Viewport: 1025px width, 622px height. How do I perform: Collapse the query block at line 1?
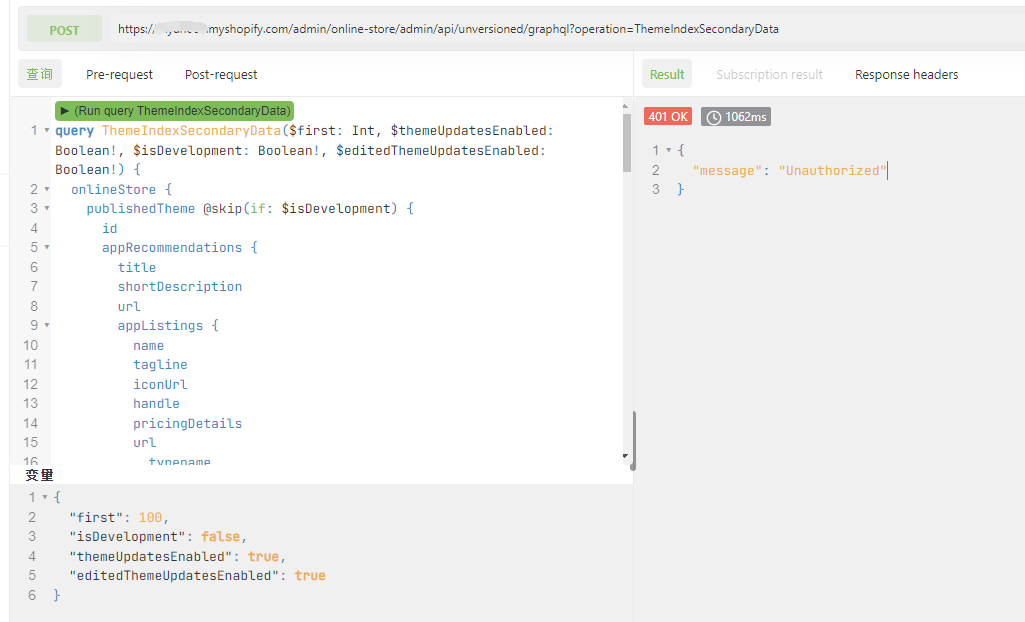pyautogui.click(x=47, y=131)
